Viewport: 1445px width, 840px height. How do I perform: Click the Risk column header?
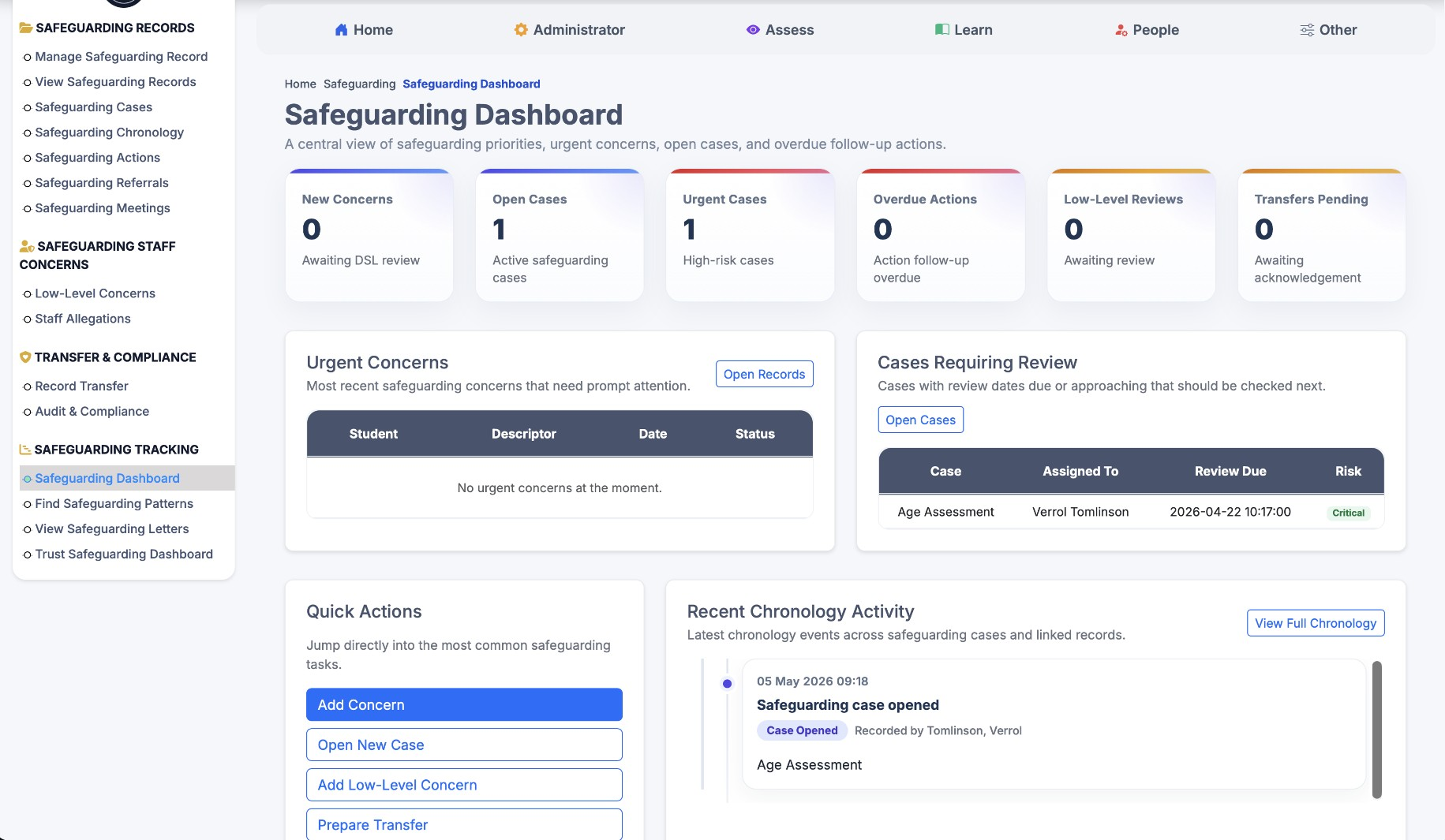pos(1348,471)
